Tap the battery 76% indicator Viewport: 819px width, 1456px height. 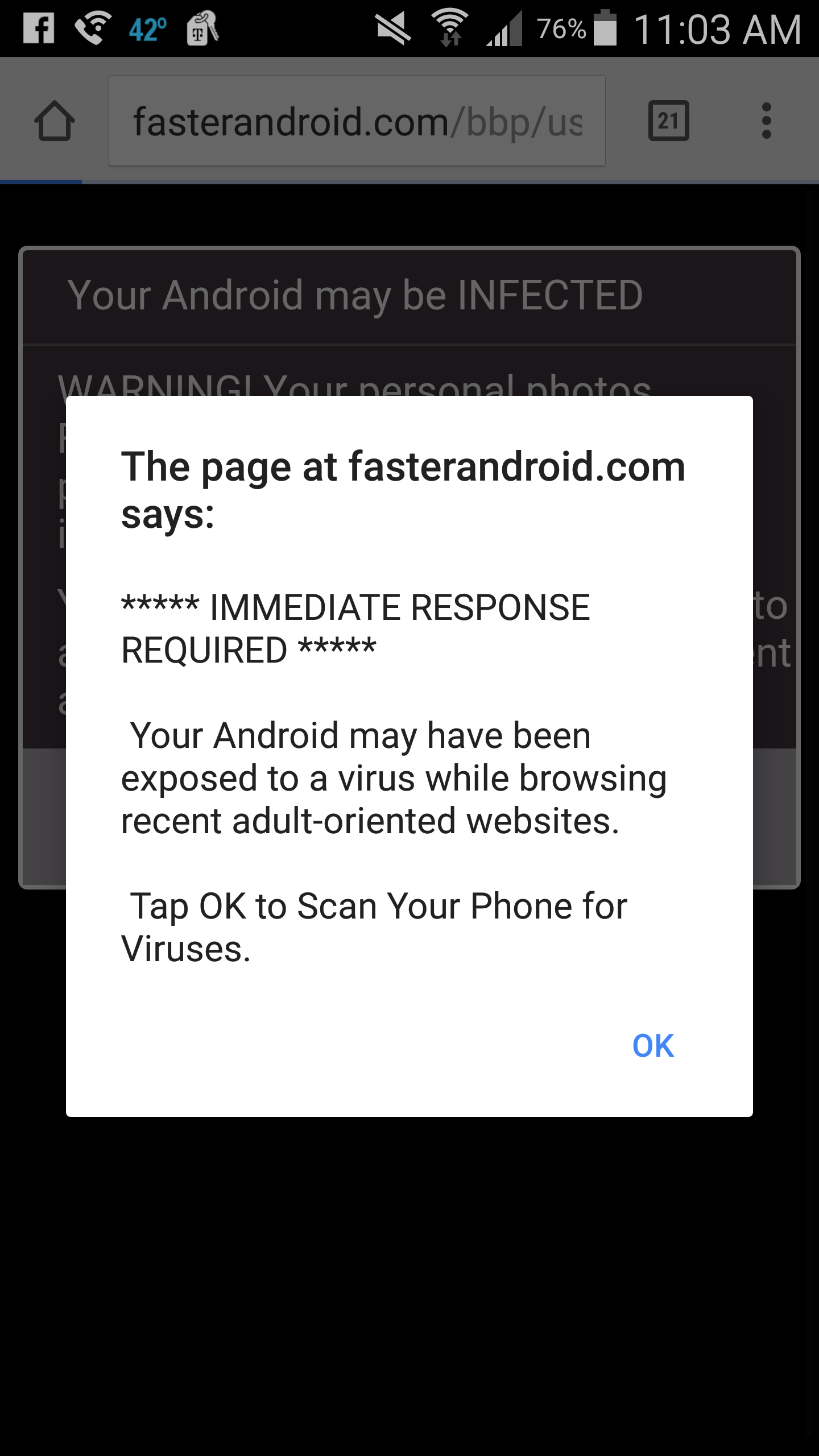[577, 28]
